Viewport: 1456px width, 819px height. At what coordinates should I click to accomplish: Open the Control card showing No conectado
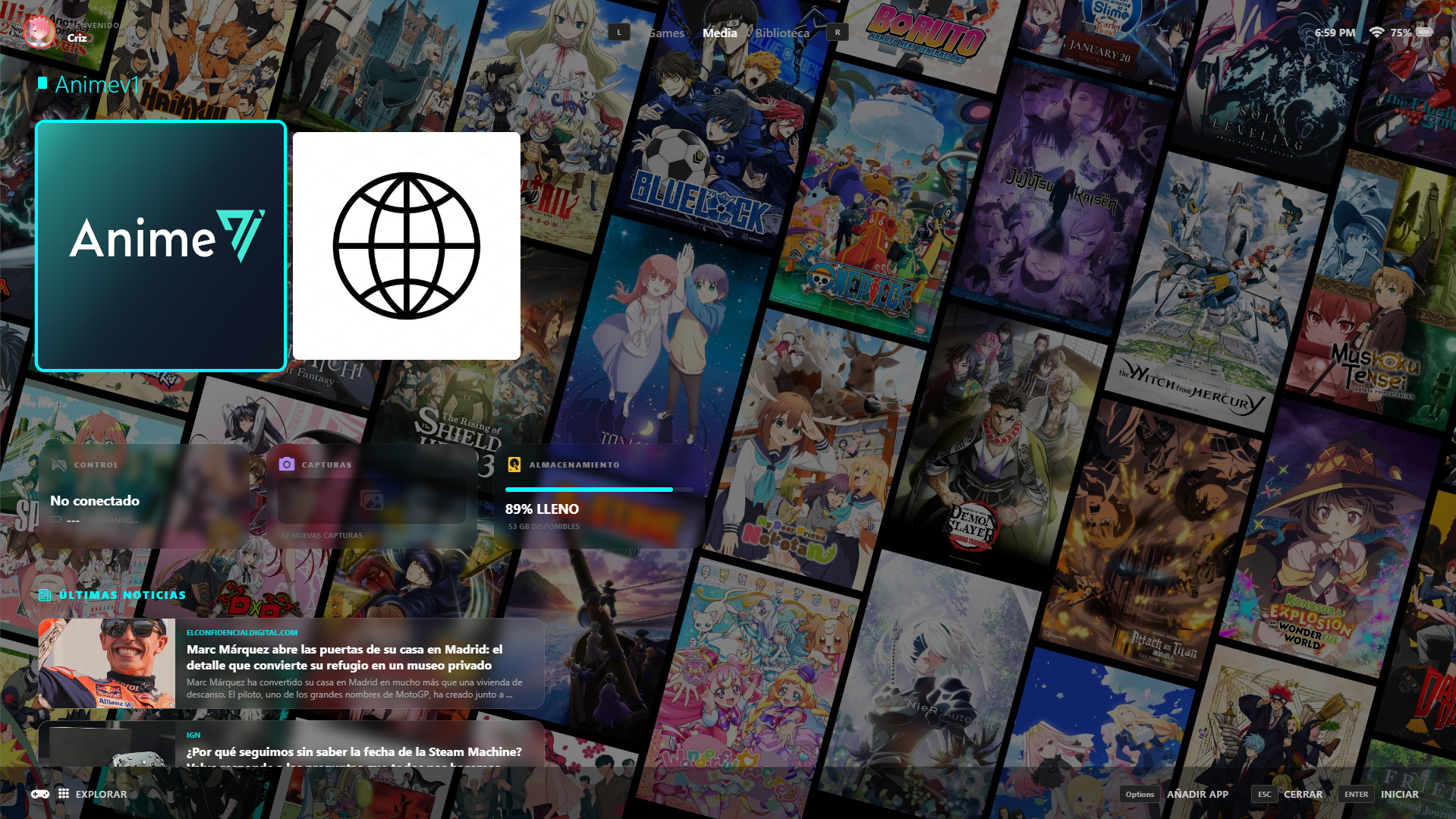(144, 496)
